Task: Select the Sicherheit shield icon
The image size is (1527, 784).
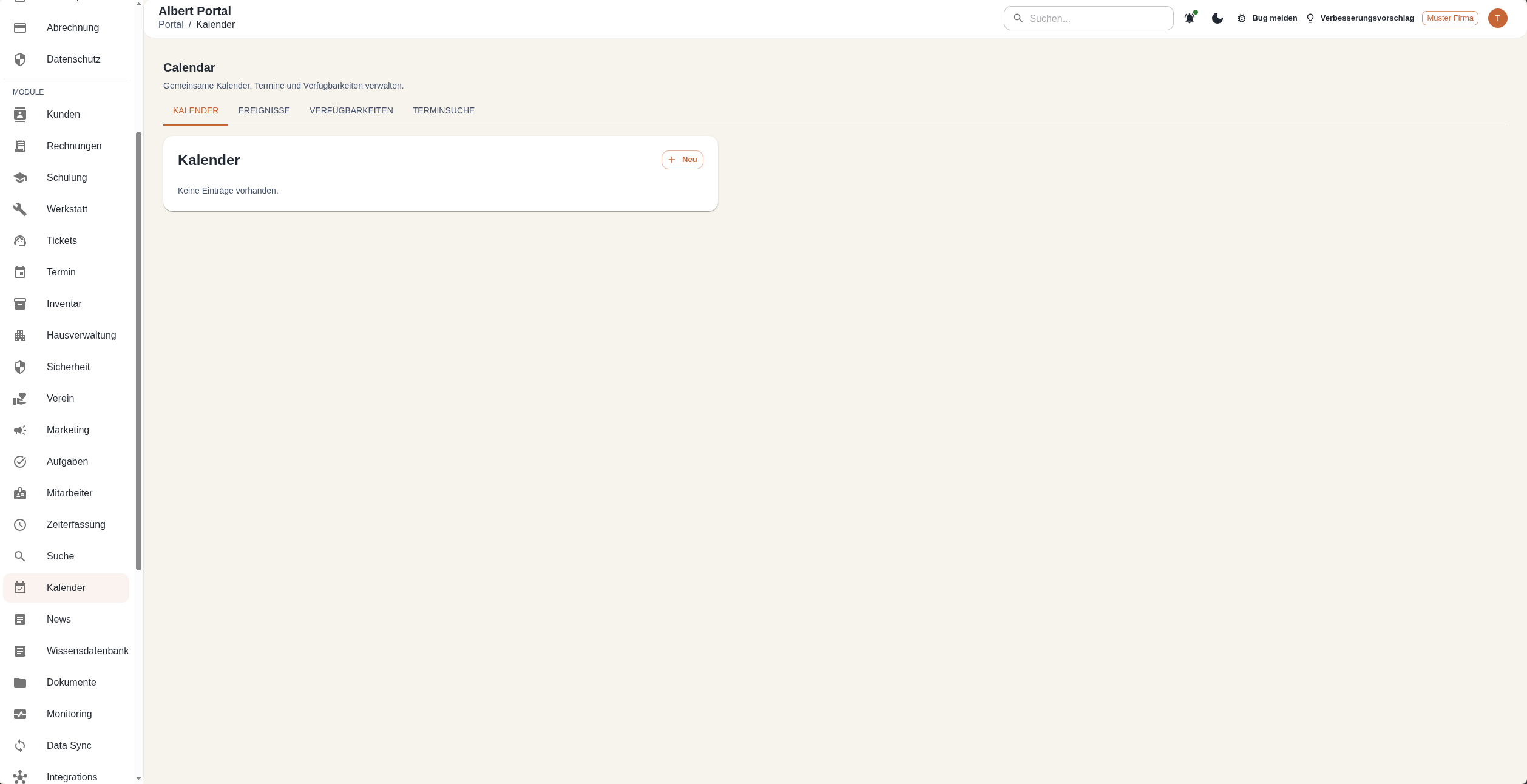Action: coord(20,367)
